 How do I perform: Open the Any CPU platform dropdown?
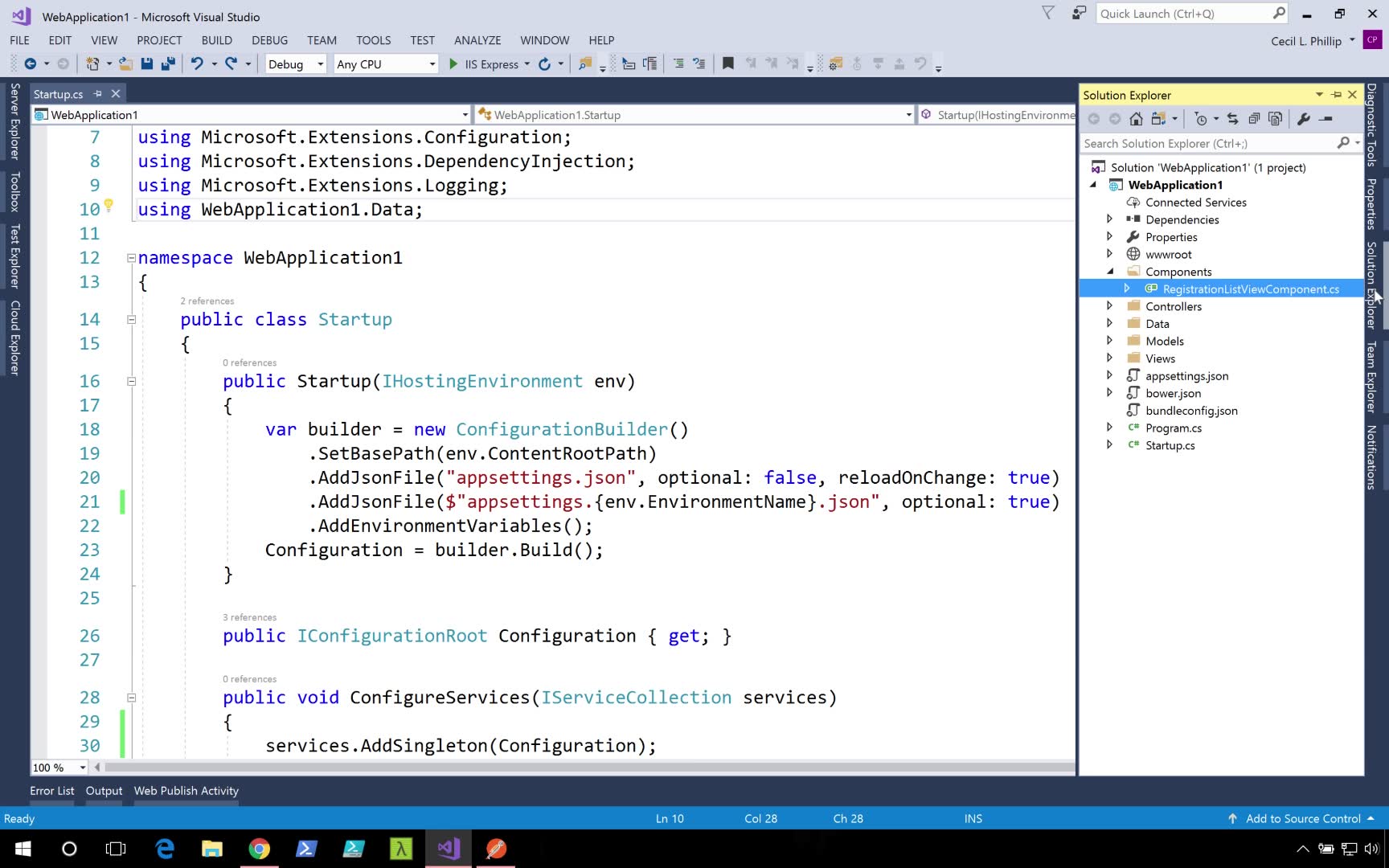click(386, 64)
